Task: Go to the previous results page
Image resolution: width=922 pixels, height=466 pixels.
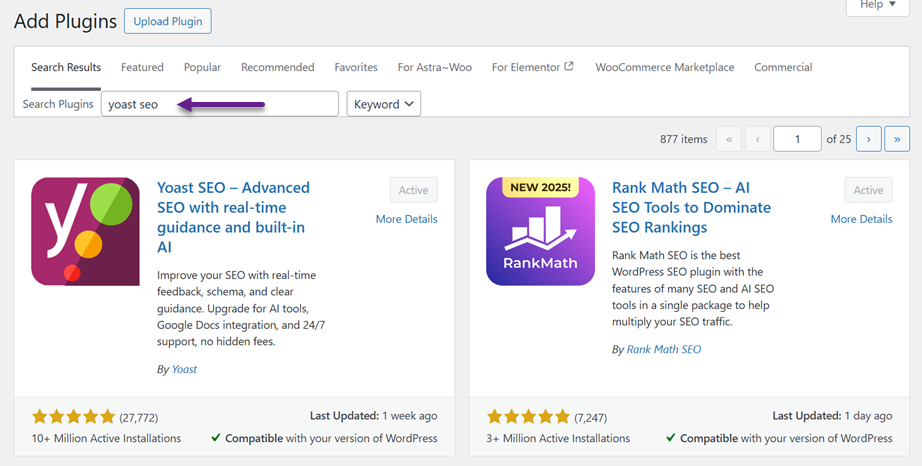Action: click(x=758, y=139)
